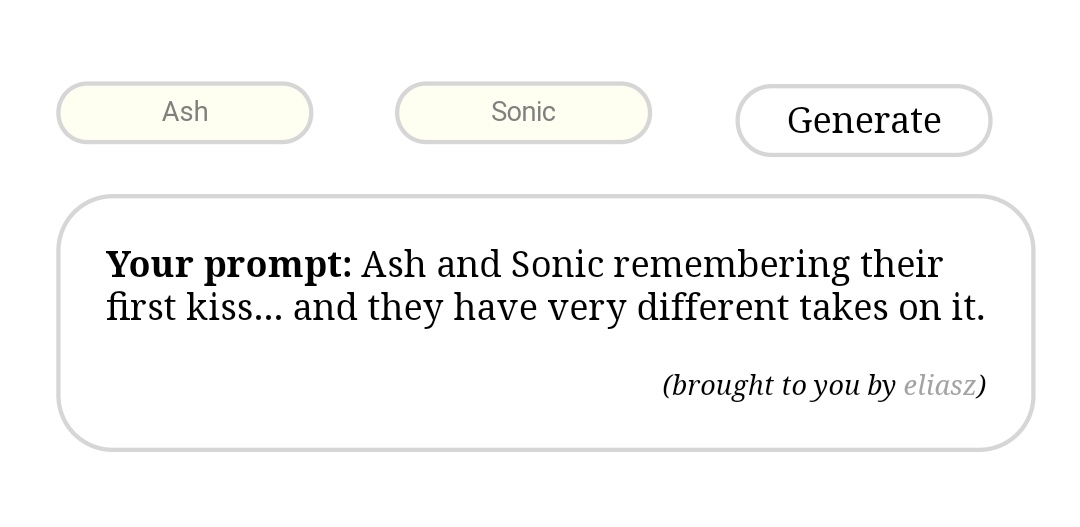Place cursor in the second character field
The image size is (1080, 527).
coord(523,112)
